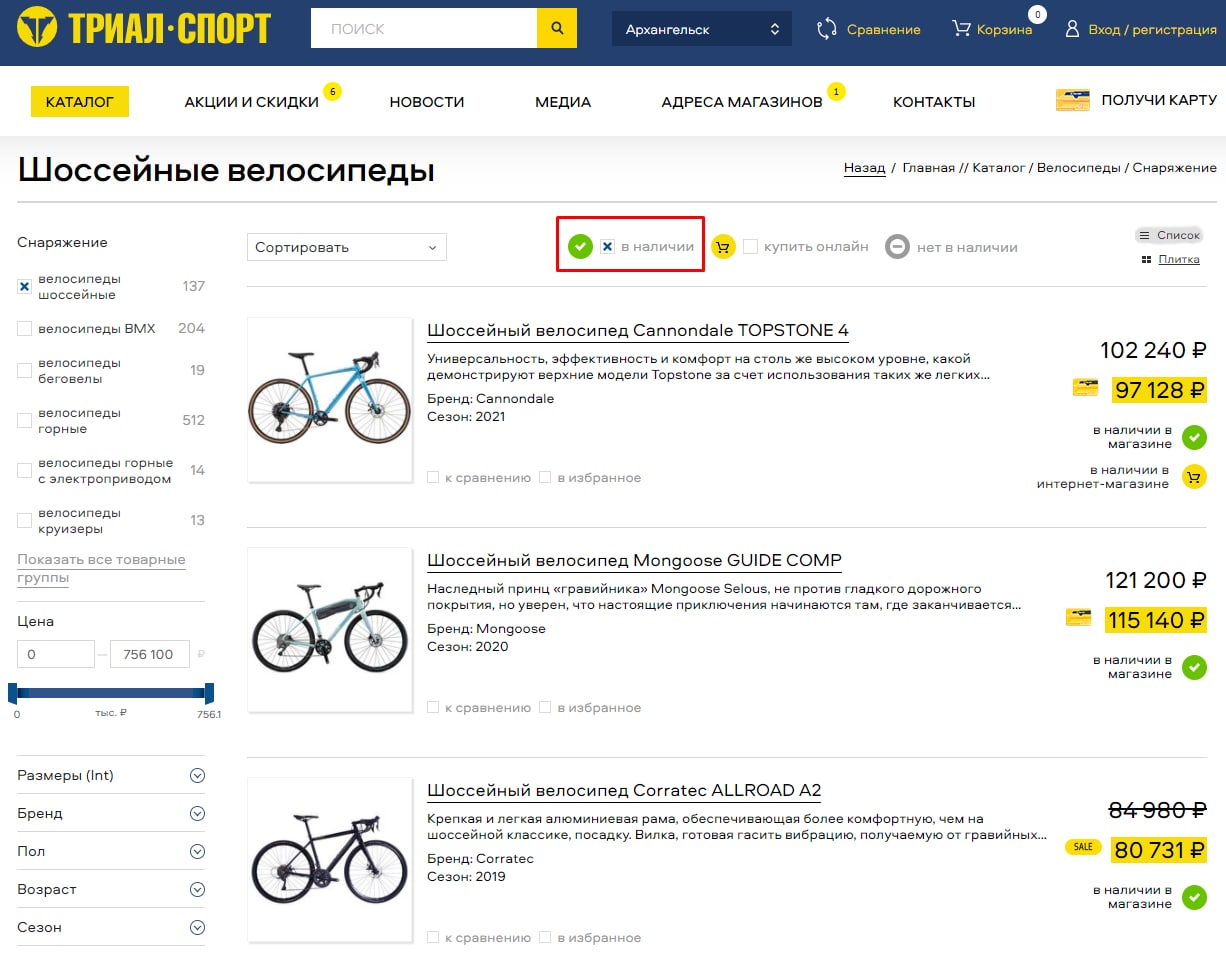Click the Велосипеды breadcrumb
The height and width of the screenshot is (956, 1226).
tap(1078, 168)
